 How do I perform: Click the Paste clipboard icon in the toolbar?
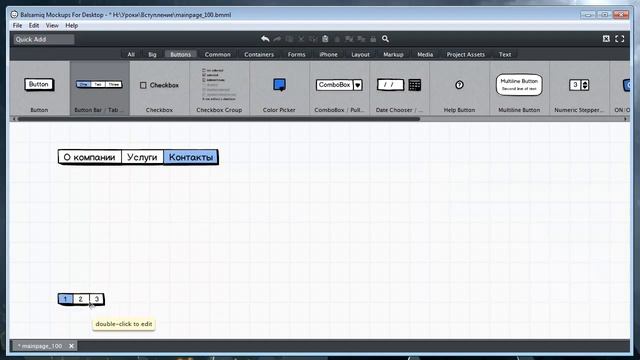pos(325,39)
